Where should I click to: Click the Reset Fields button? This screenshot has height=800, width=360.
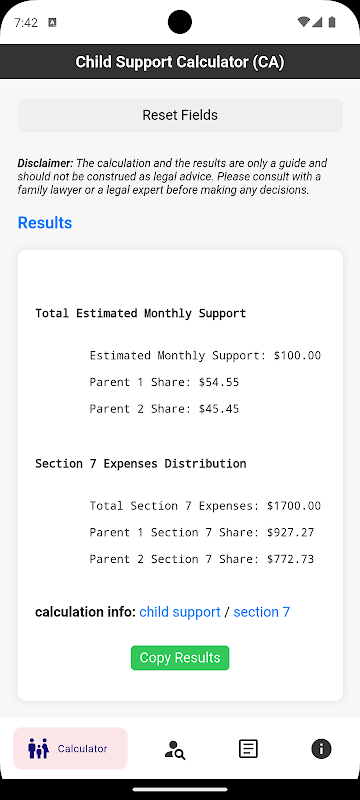[x=180, y=115]
